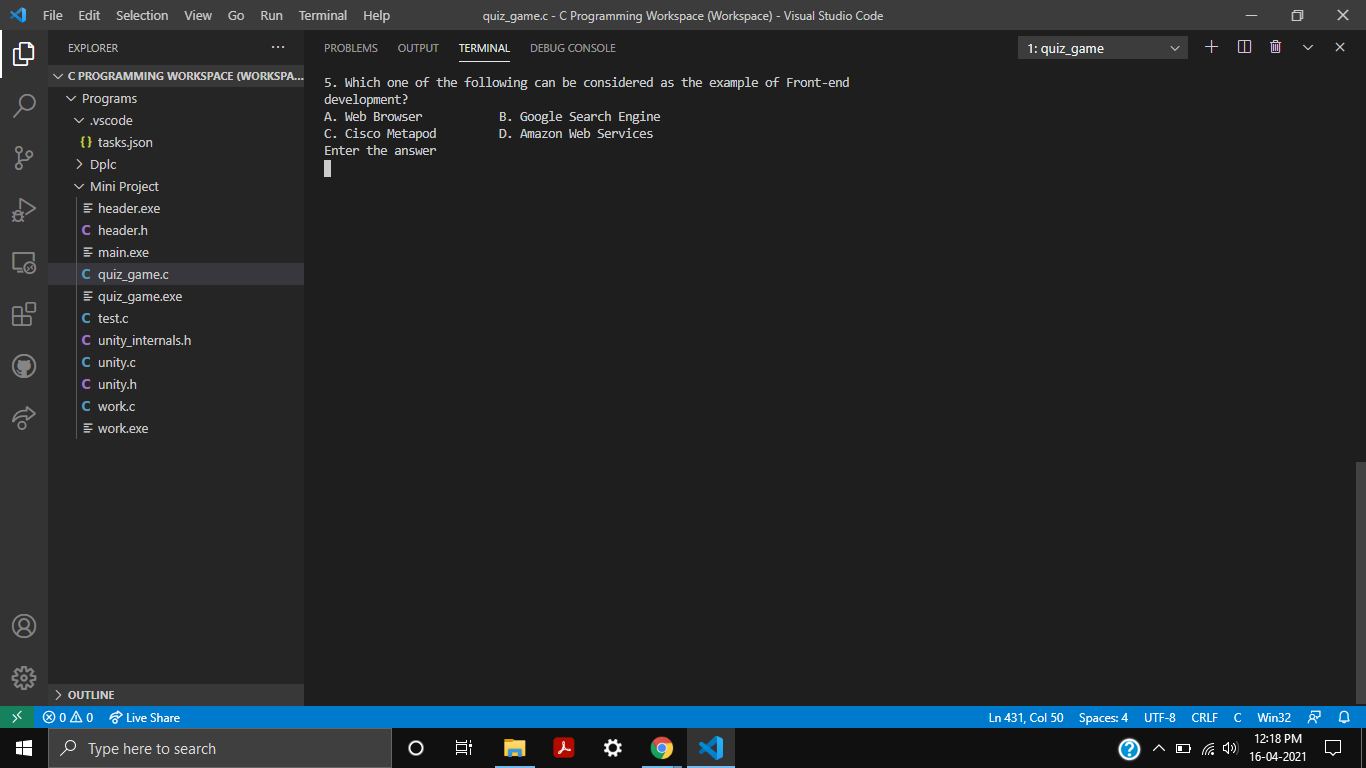
Task: Open the Accounts icon near the bottom
Action: 24,626
